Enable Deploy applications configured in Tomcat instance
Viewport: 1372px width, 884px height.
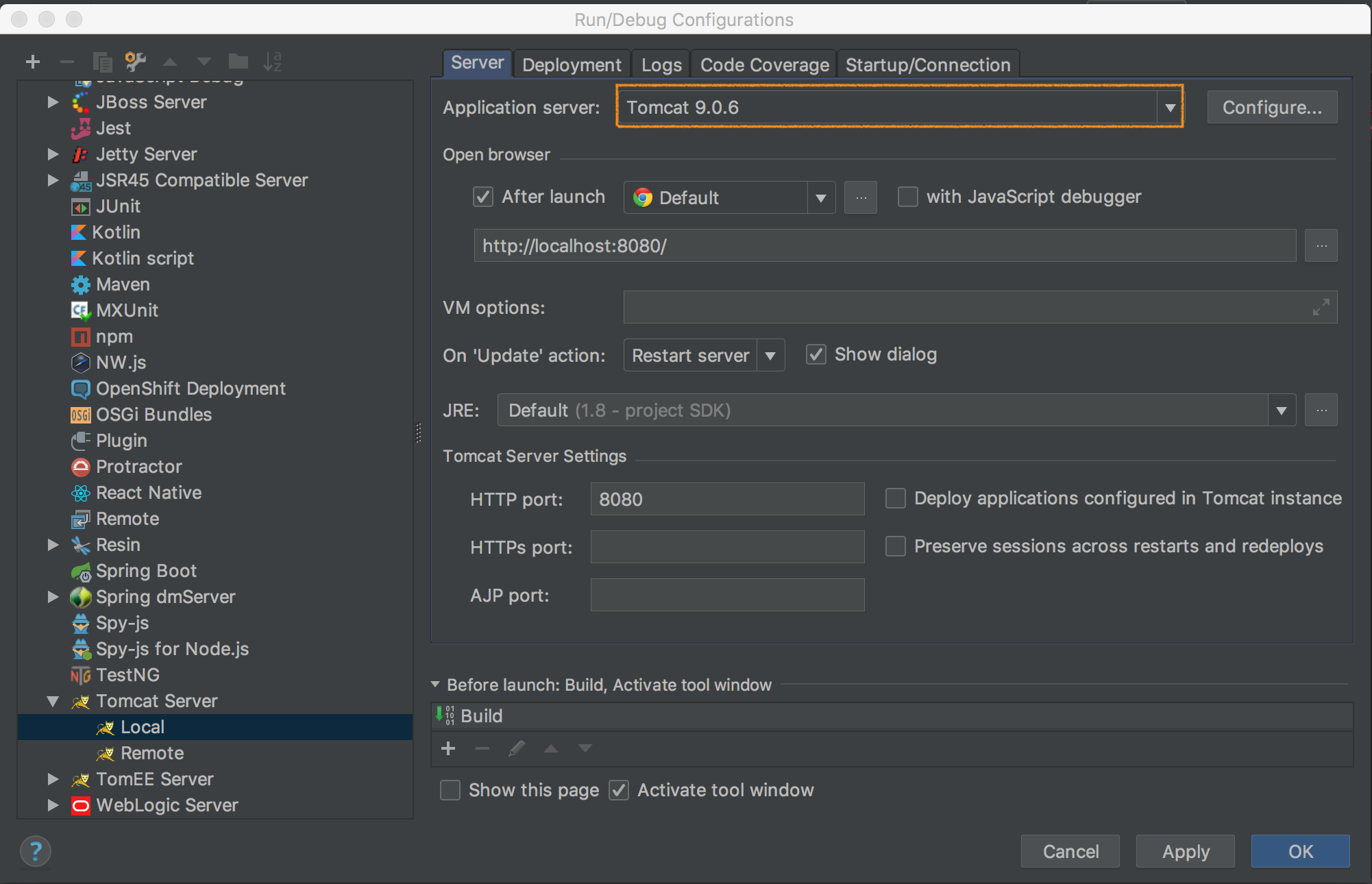click(x=896, y=498)
